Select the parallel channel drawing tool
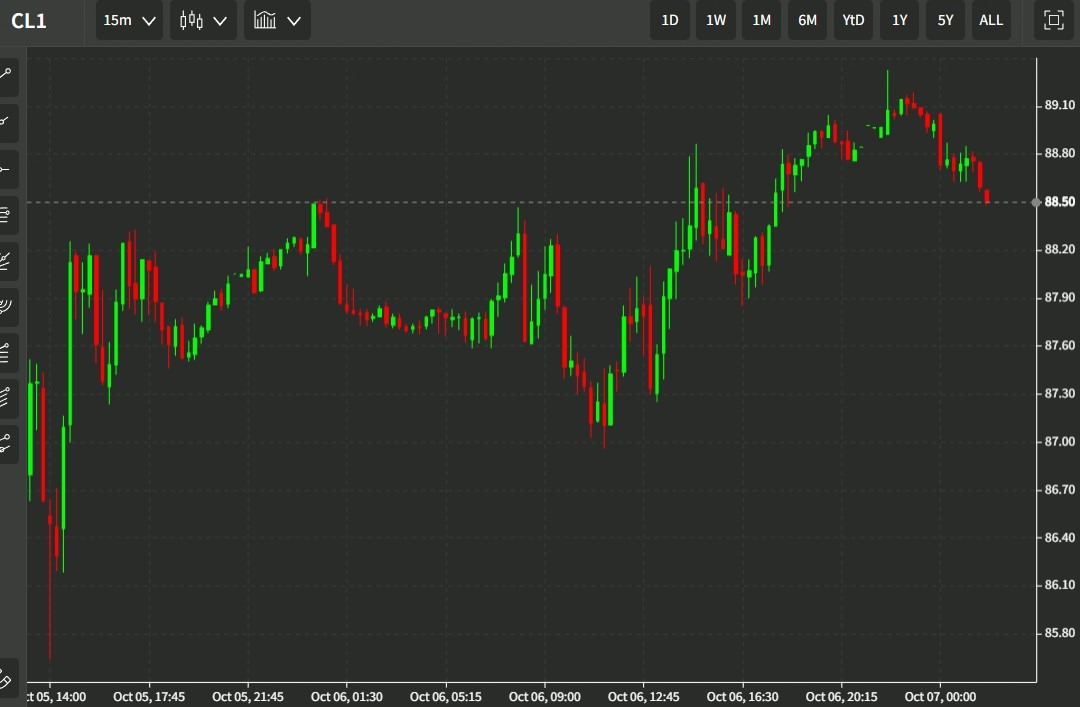 point(6,397)
